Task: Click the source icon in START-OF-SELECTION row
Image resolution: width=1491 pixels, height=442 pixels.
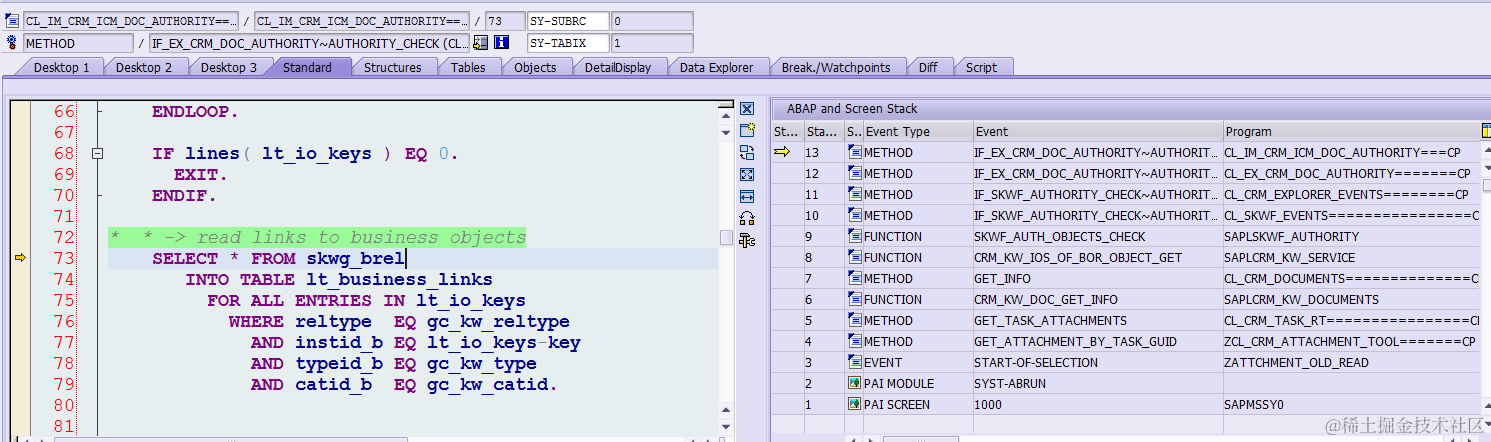Action: point(854,363)
